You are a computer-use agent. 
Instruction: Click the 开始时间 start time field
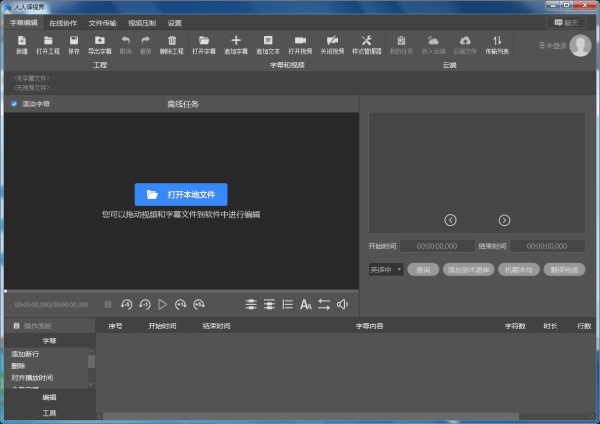coord(436,245)
